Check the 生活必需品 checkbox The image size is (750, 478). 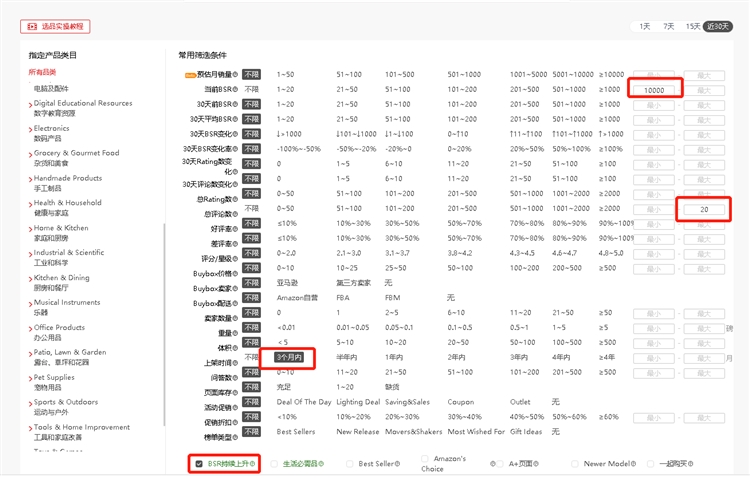coord(274,464)
